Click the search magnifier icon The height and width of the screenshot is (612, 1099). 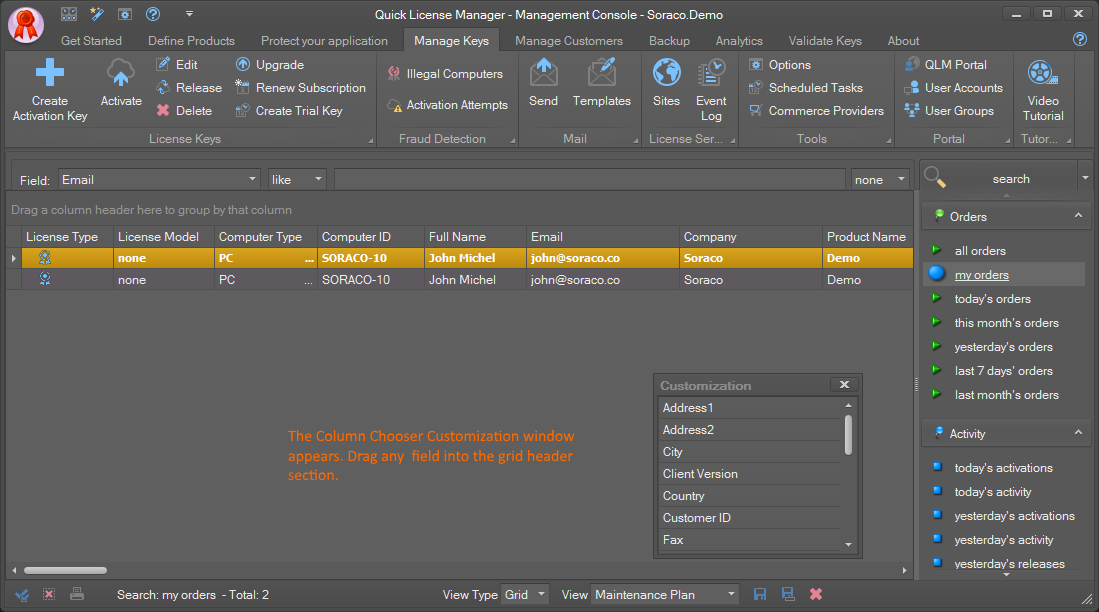935,177
